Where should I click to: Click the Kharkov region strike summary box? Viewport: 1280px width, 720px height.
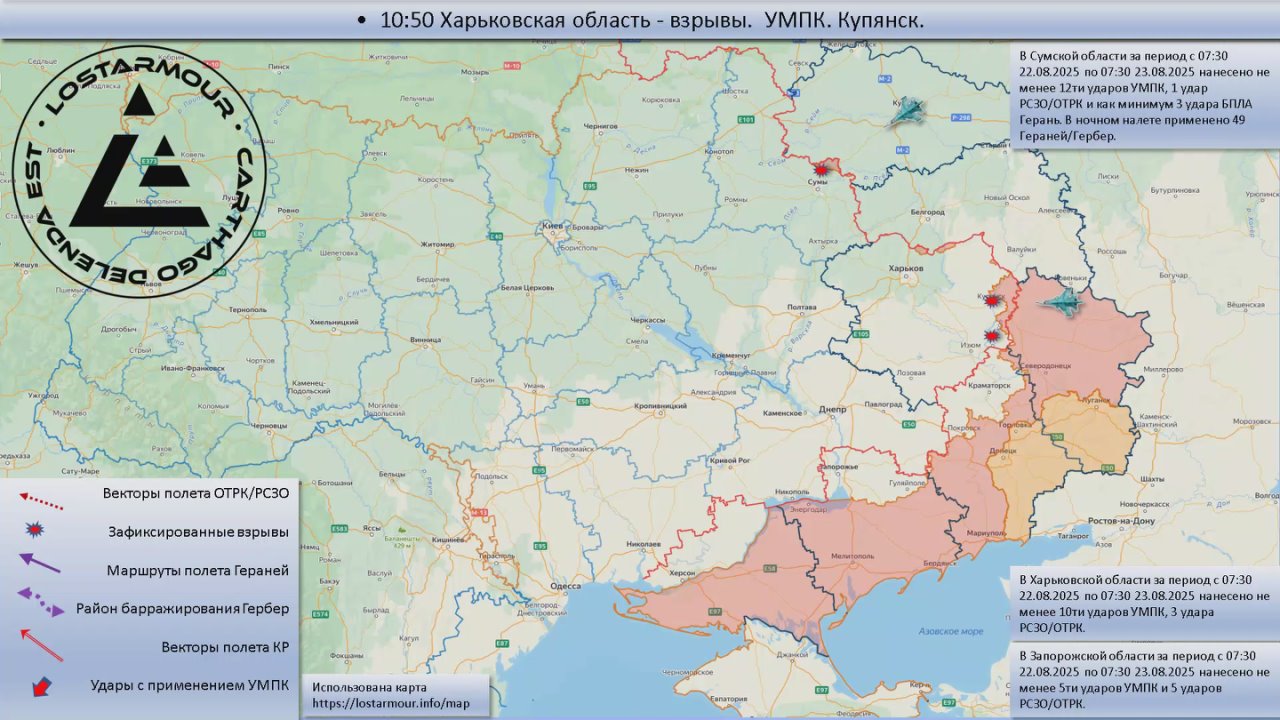click(1144, 603)
